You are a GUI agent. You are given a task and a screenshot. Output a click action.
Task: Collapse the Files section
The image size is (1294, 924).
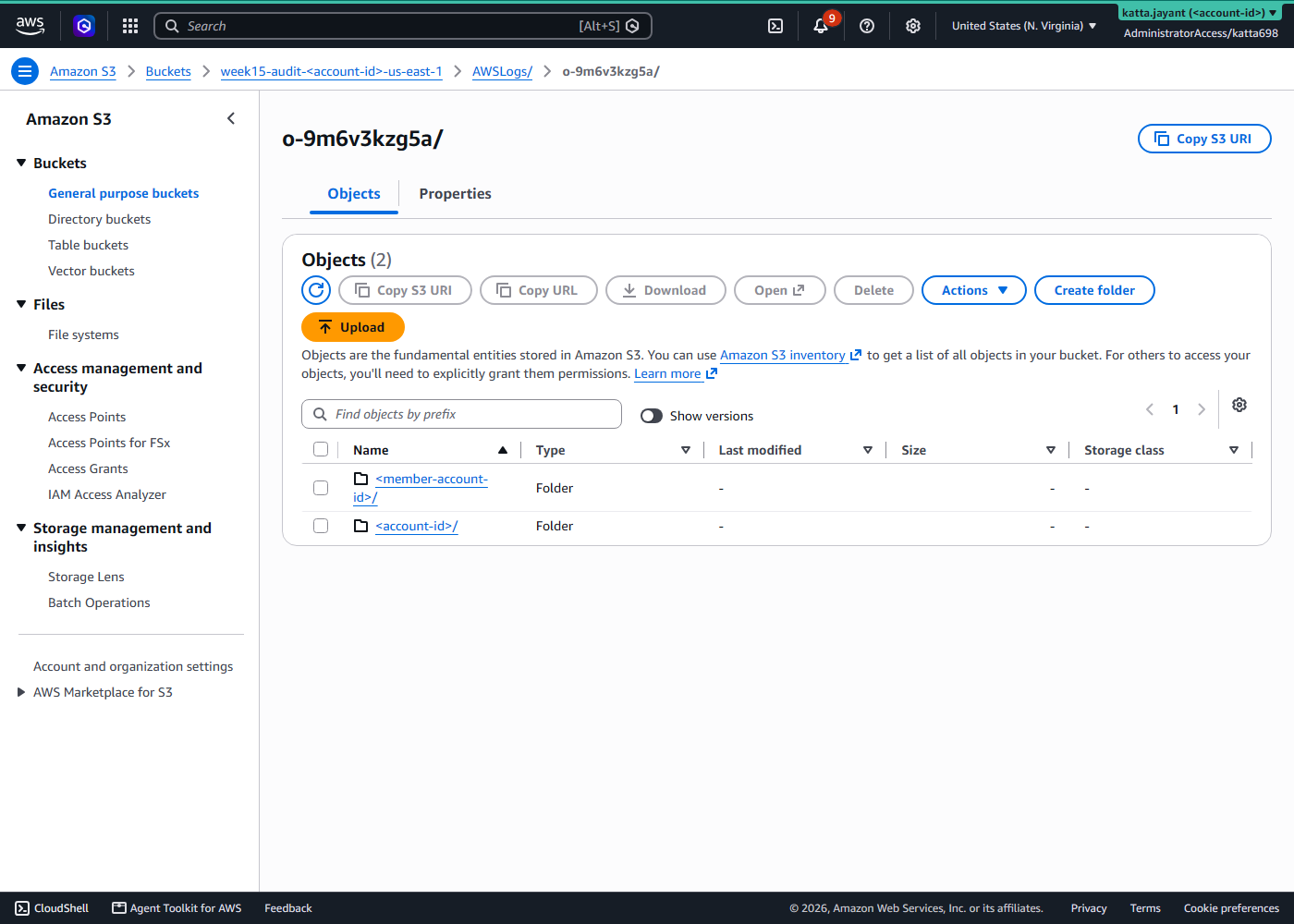click(21, 304)
